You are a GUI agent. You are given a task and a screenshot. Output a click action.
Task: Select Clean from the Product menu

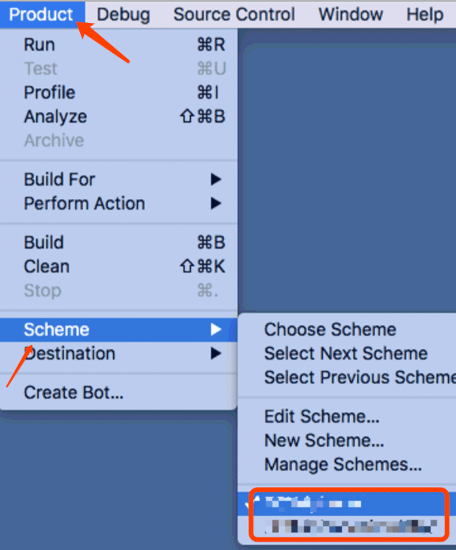(119, 266)
